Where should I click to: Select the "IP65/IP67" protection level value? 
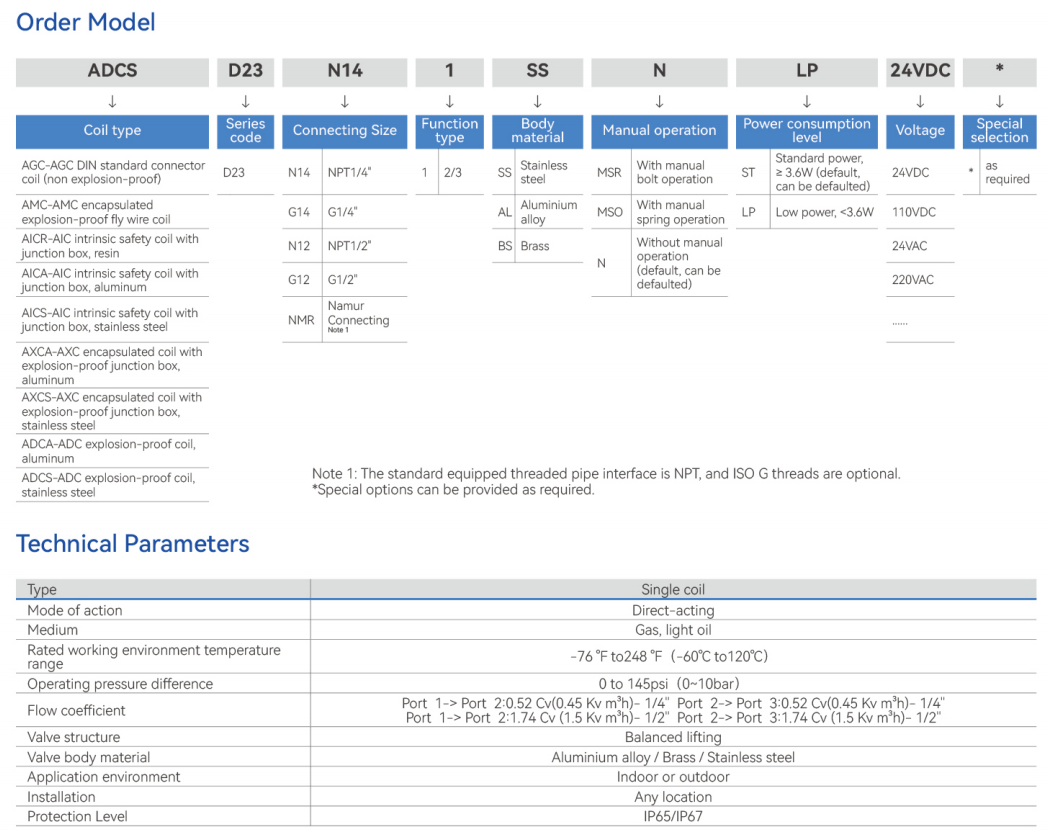pos(673,817)
